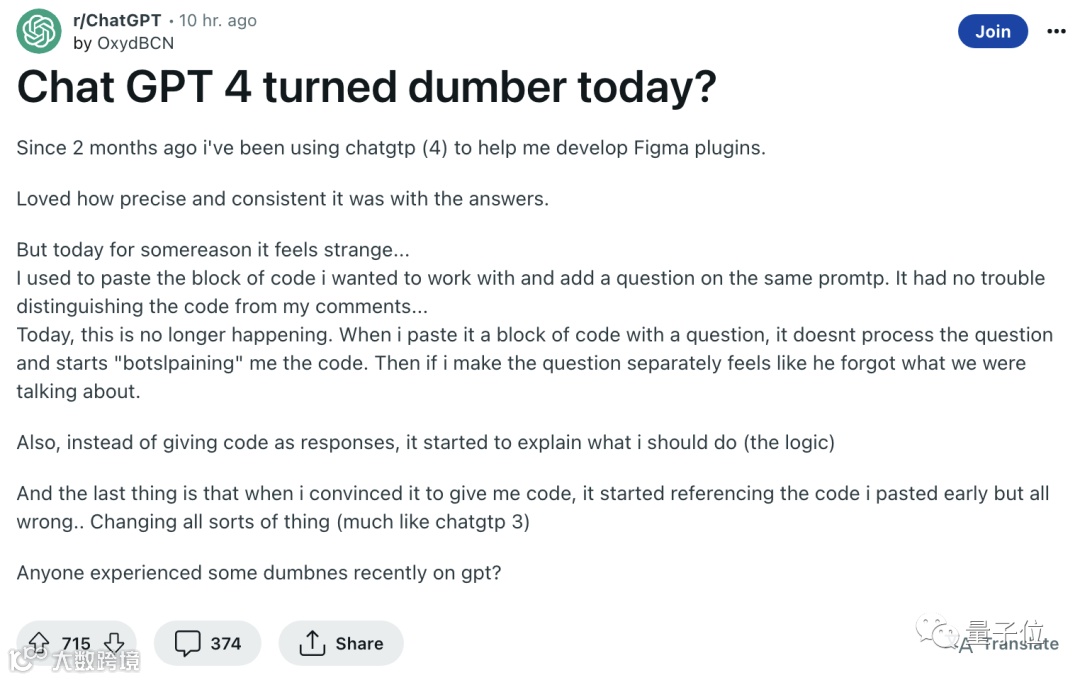The width and height of the screenshot is (1080, 680).
Task: Click the Translate text label
Action: click(1020, 644)
